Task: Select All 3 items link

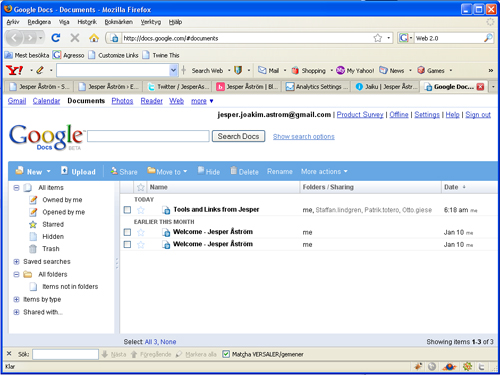Action: point(151,342)
